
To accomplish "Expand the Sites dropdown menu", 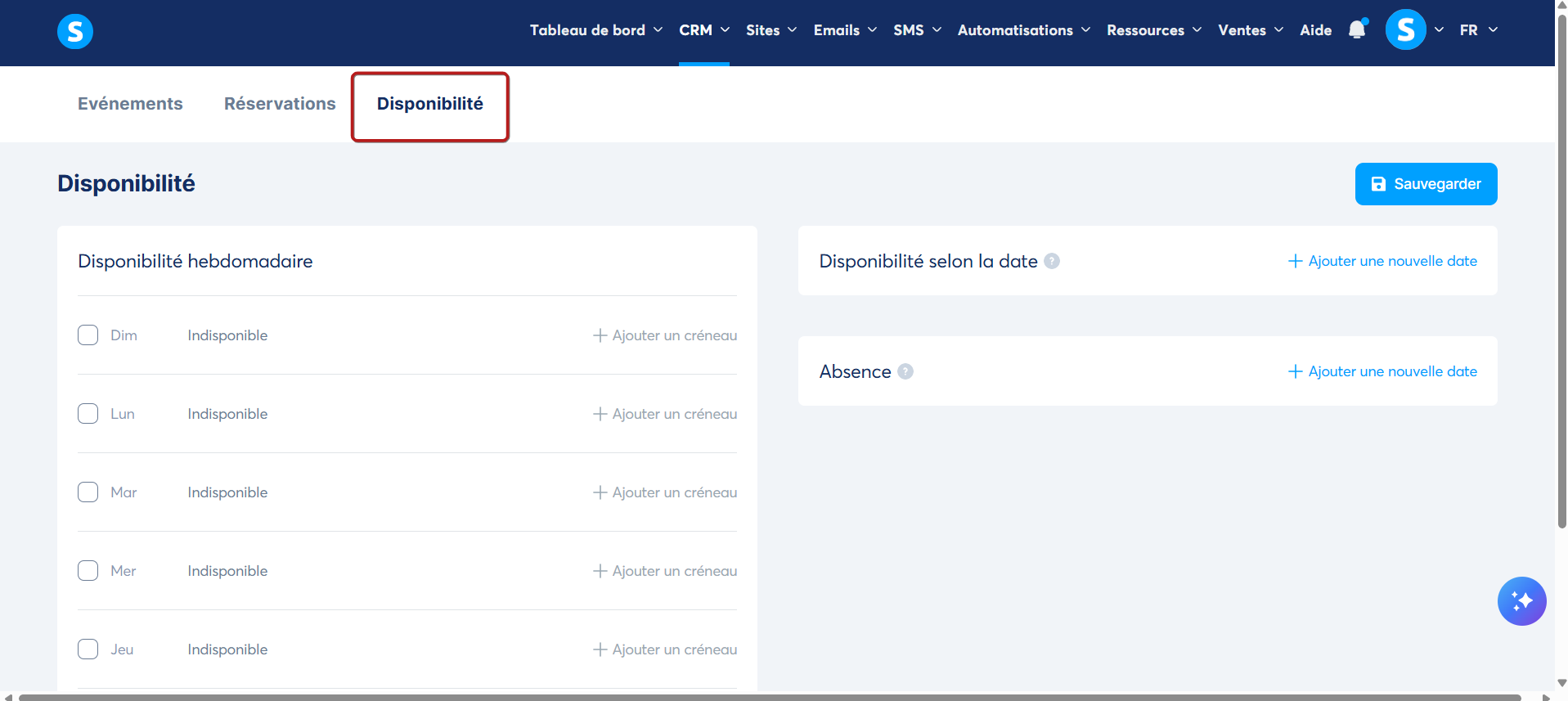I will click(x=771, y=30).
